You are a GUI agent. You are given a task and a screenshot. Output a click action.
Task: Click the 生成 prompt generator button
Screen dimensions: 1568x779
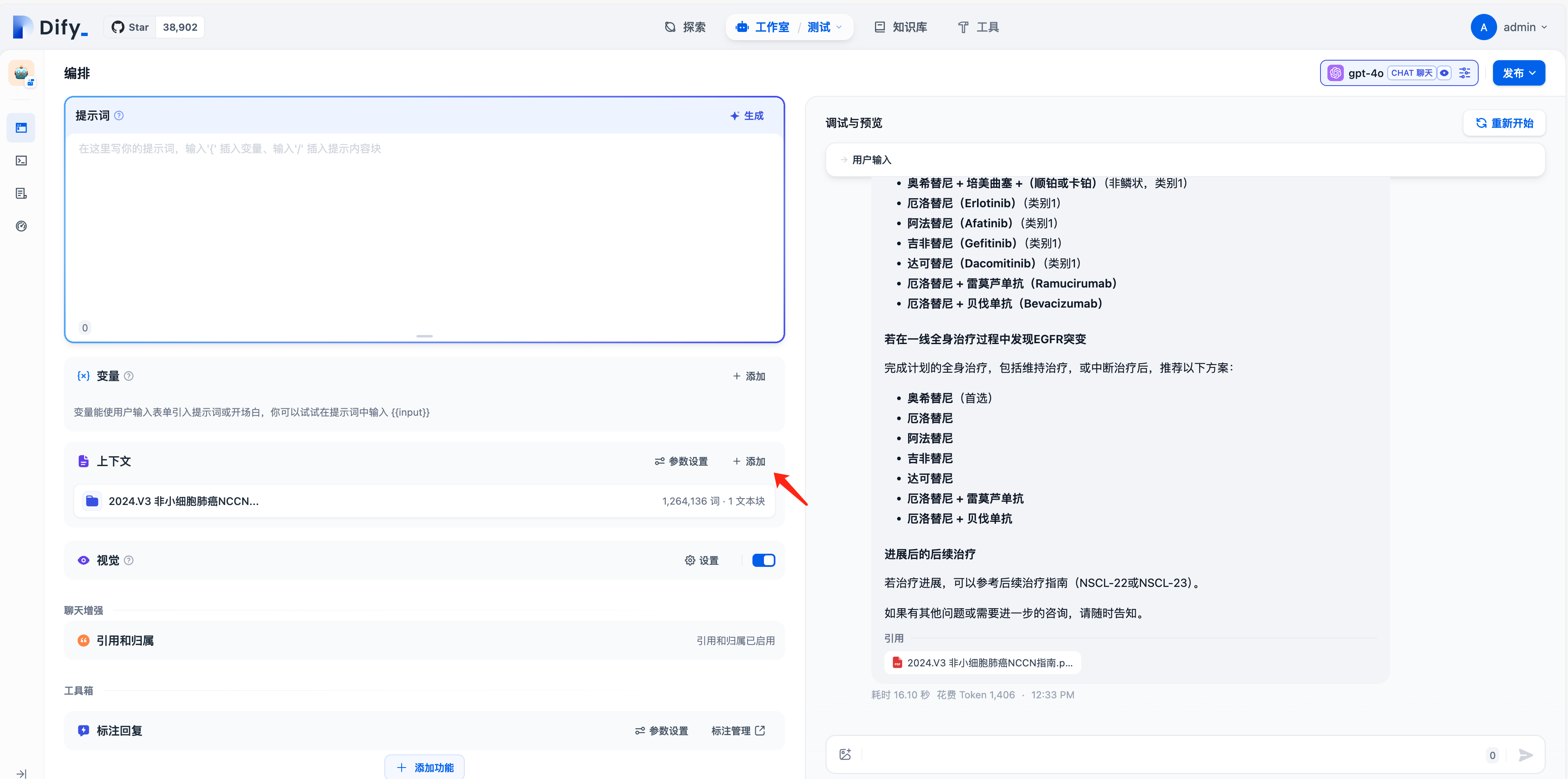click(x=746, y=115)
